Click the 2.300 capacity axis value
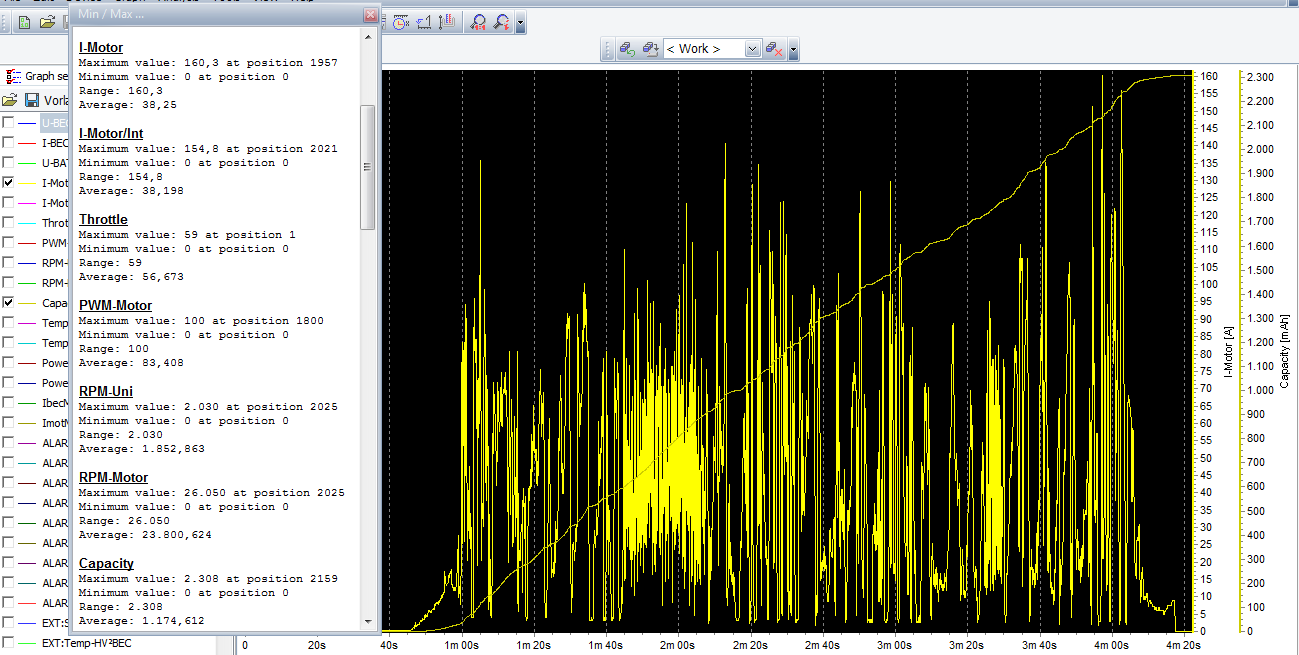Viewport: 1299px width, 655px height. 1258,77
